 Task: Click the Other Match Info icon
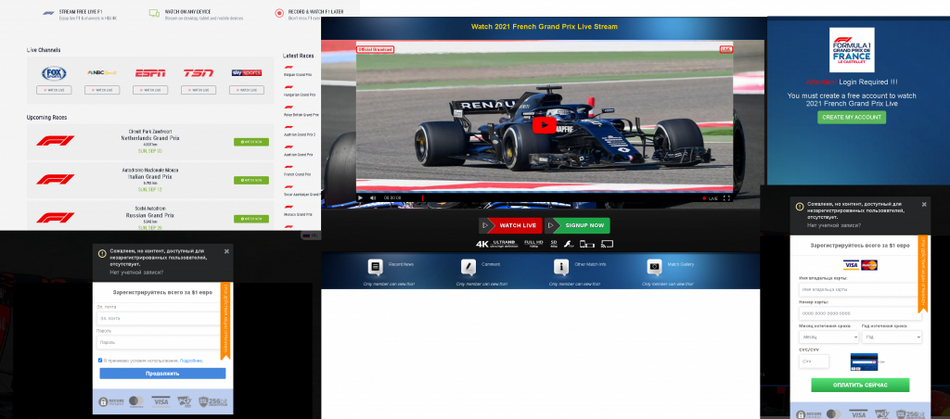click(561, 267)
